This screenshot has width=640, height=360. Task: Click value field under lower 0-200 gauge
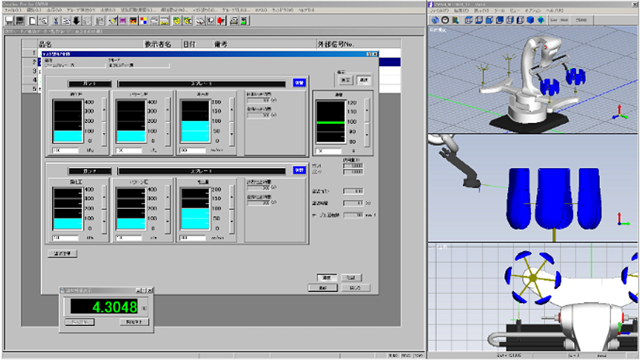click(x=193, y=238)
